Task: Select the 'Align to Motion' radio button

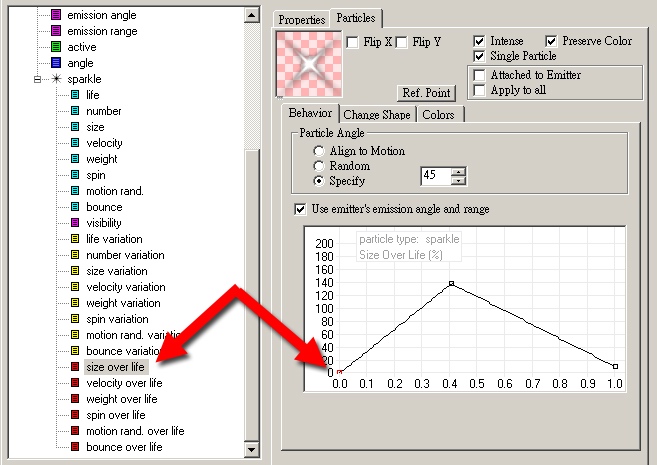Action: [x=318, y=151]
